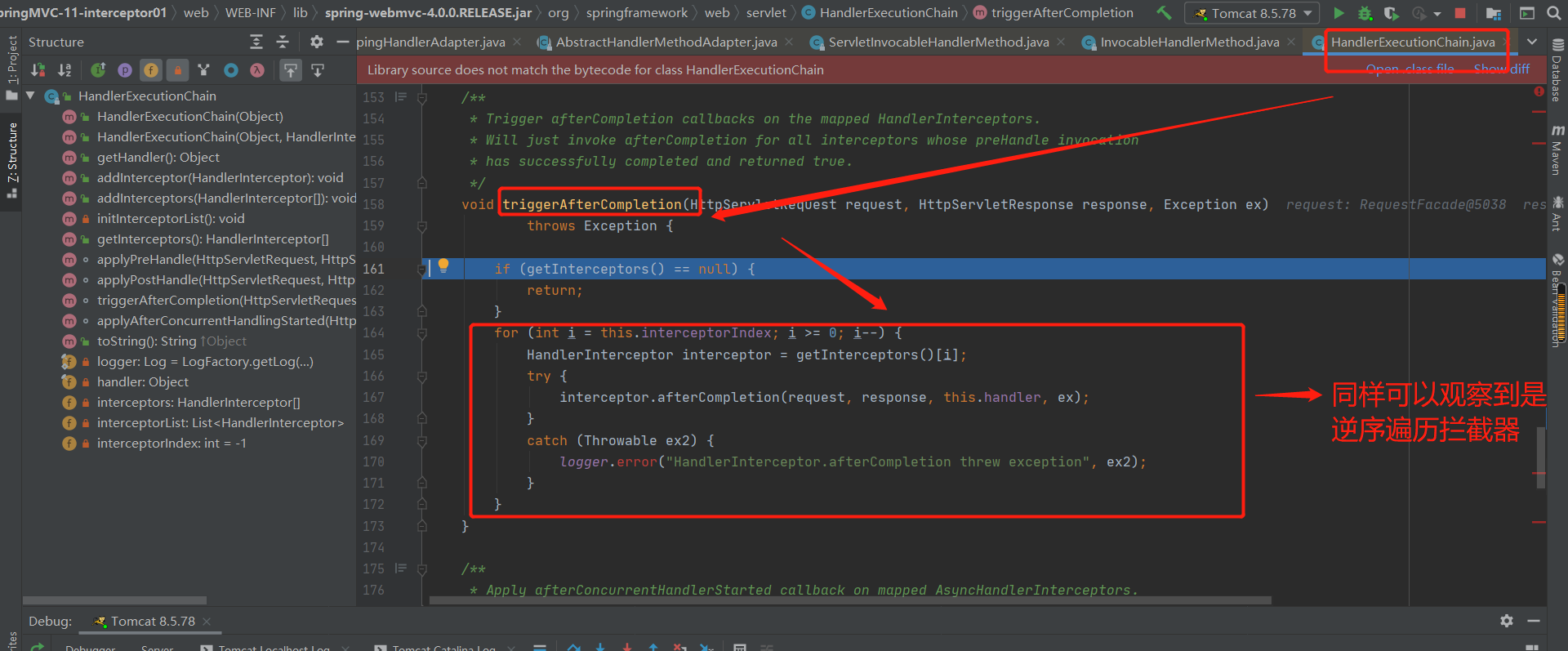Open Project Structure folder icon

coord(1494,13)
